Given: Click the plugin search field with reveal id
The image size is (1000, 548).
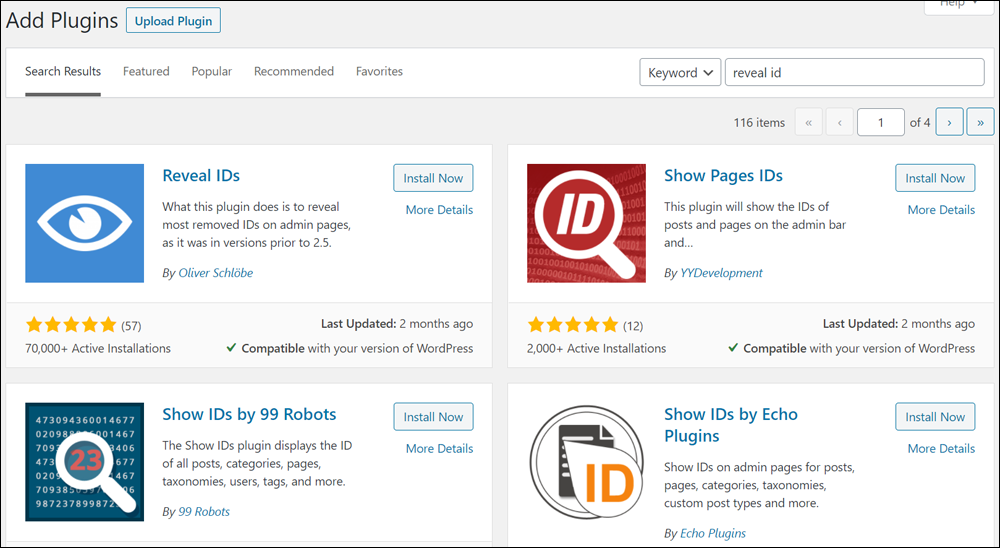Looking at the screenshot, I should tap(855, 73).
